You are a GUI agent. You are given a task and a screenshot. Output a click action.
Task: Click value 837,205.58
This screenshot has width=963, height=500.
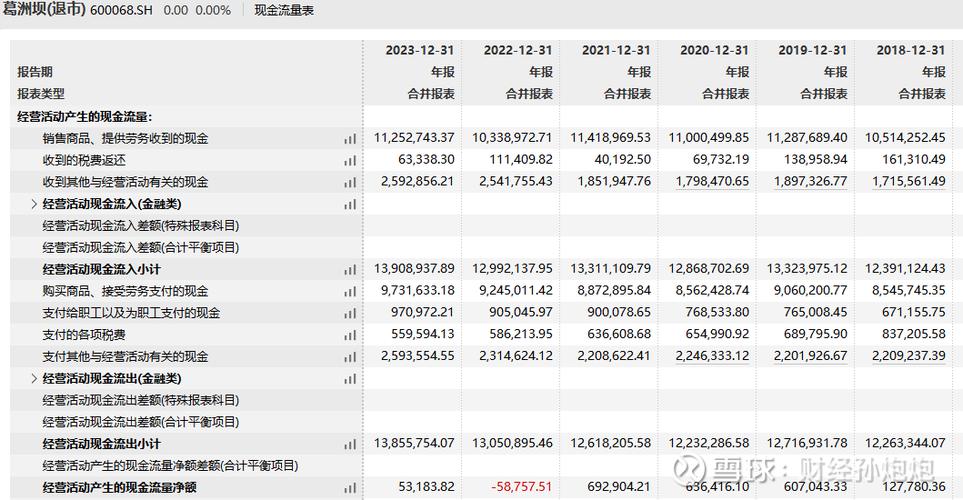click(x=914, y=334)
